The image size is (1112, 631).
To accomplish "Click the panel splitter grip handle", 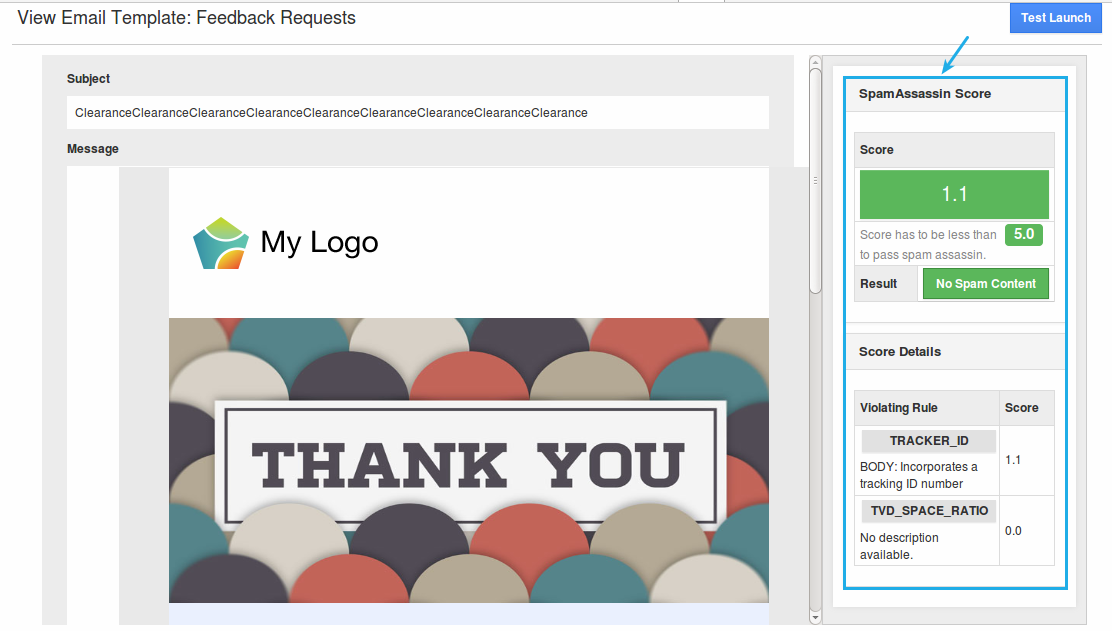I will (815, 181).
